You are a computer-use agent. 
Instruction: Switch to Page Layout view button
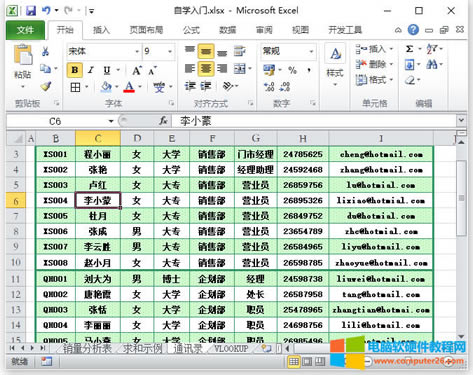point(307,361)
